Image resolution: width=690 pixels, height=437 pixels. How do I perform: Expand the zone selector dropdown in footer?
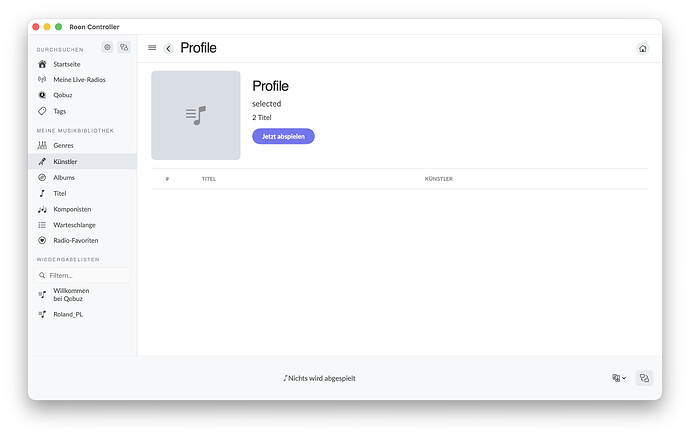(619, 378)
